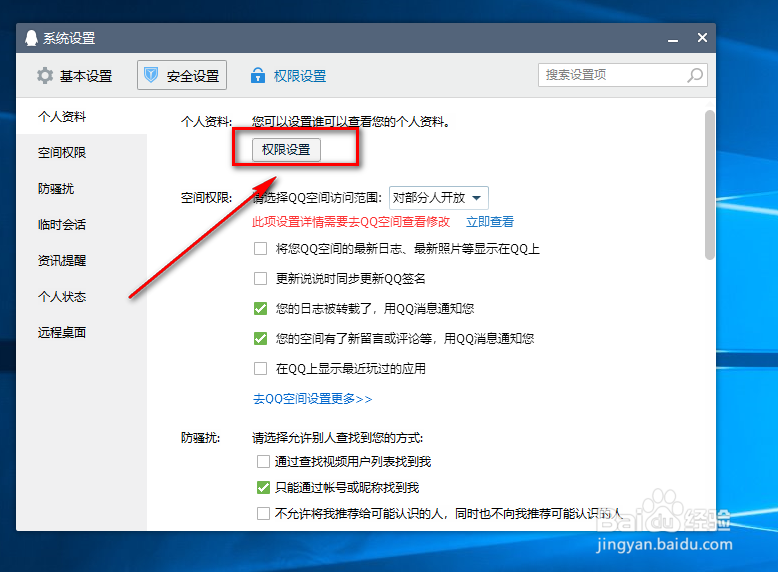778x572 pixels.
Task: Check 更新说说时同步更新QQ签名
Action: pyautogui.click(x=260, y=278)
